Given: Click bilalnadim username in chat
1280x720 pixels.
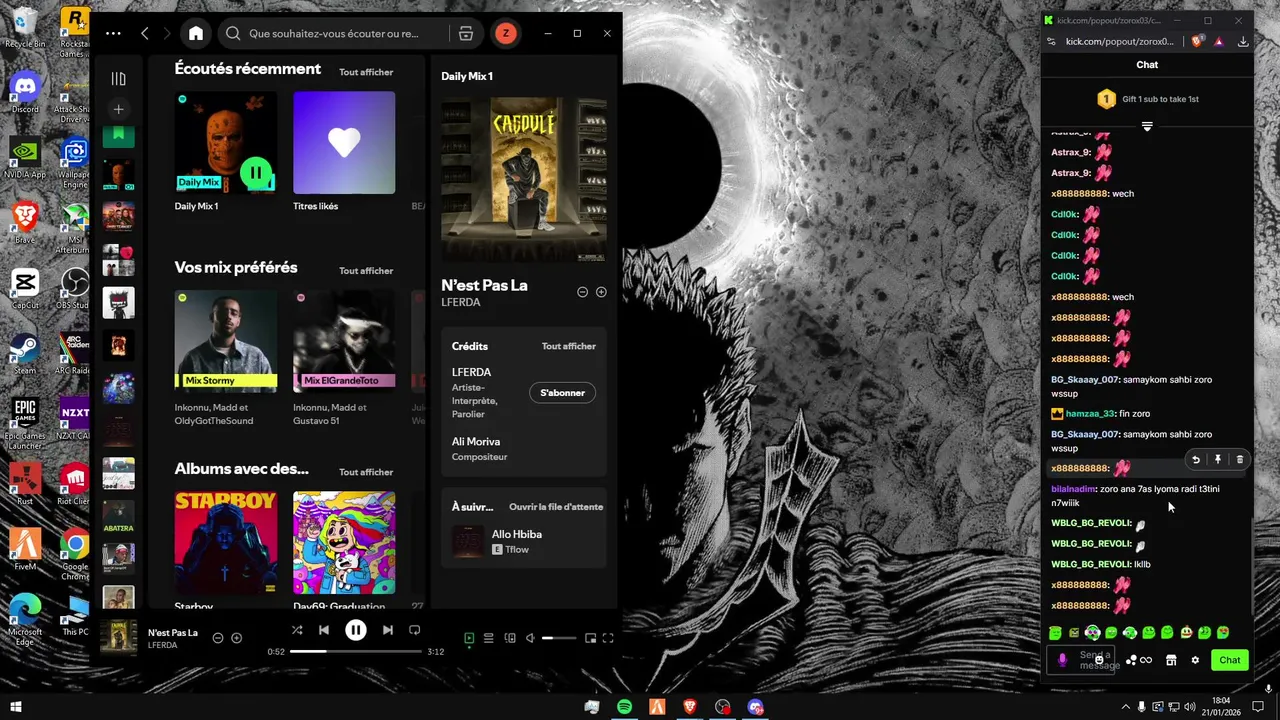Looking at the screenshot, I should click(1073, 489).
